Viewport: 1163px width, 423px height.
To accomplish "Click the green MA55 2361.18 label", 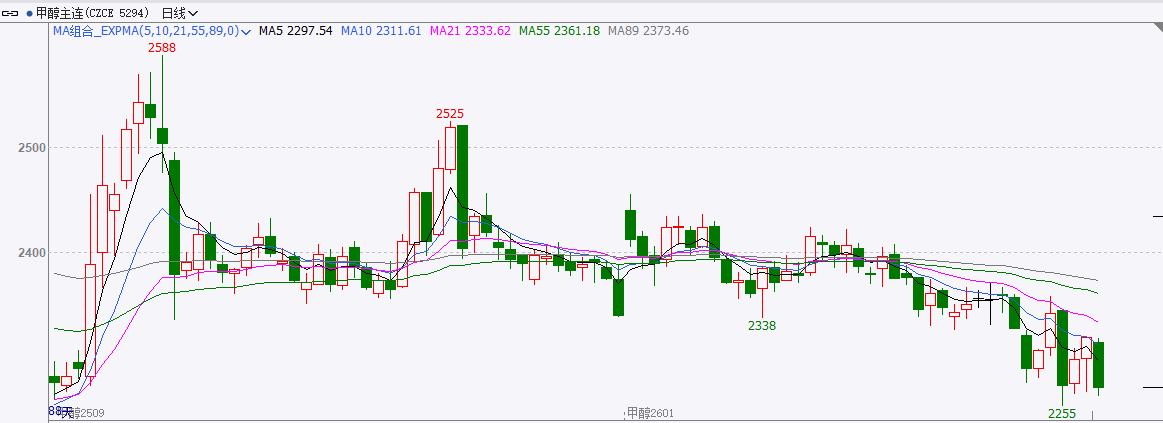I will [x=558, y=31].
